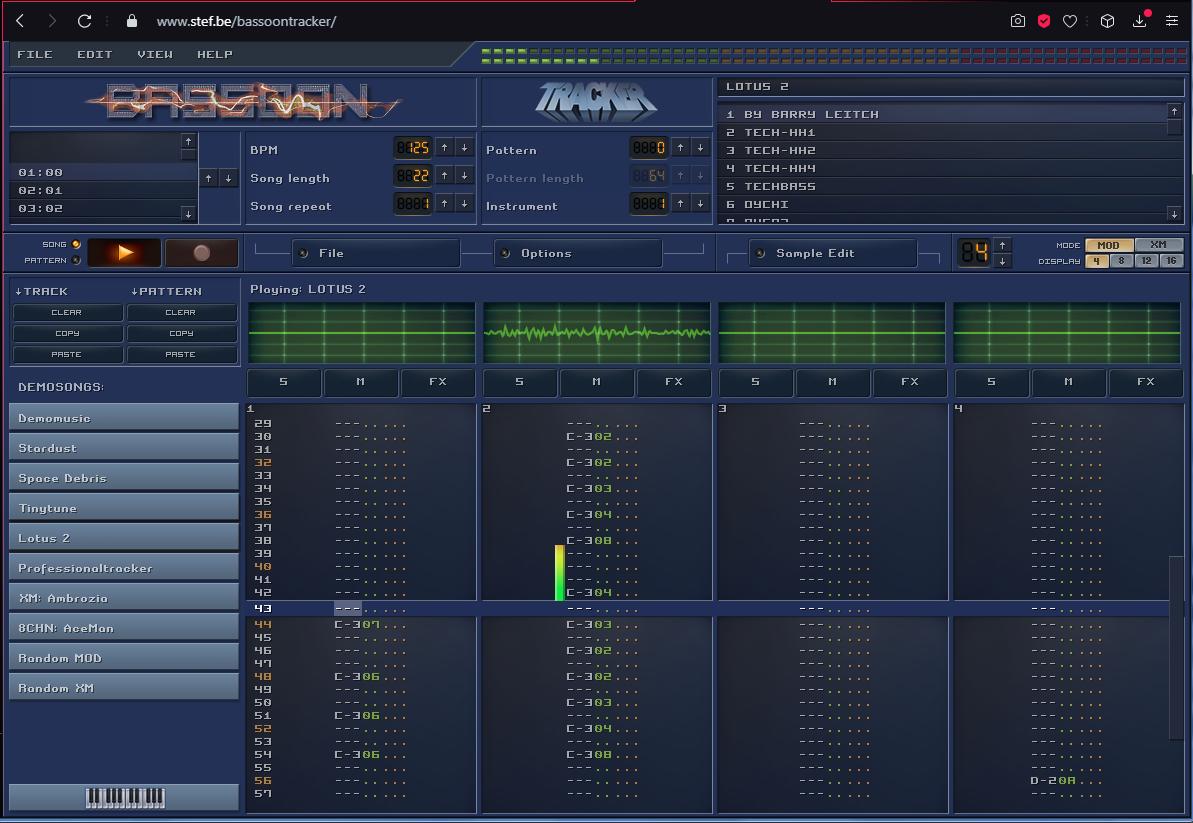Paste into the current track
Image resolution: width=1193 pixels, height=823 pixels.
tap(67, 354)
